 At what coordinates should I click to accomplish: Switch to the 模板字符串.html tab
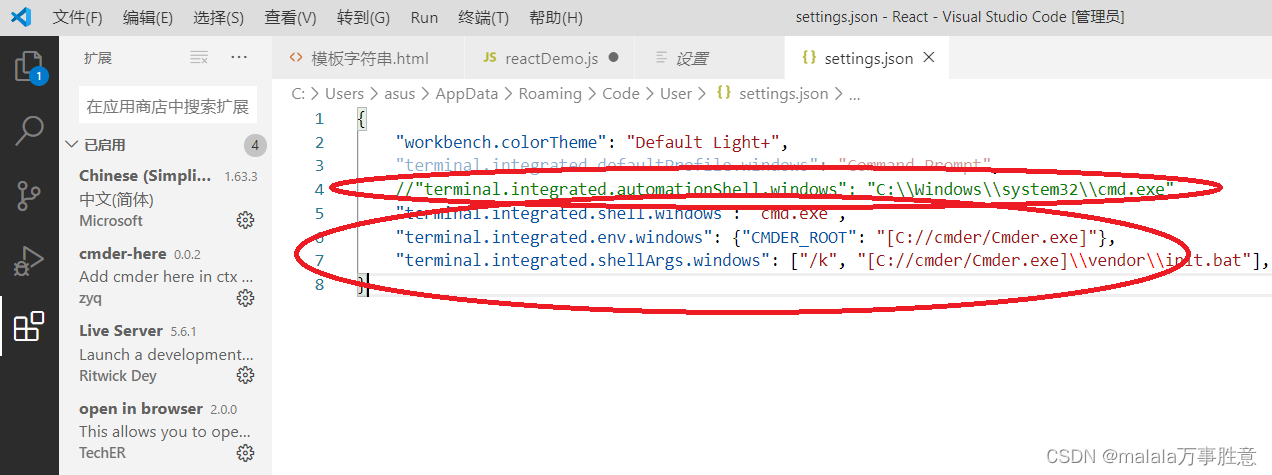(370, 58)
